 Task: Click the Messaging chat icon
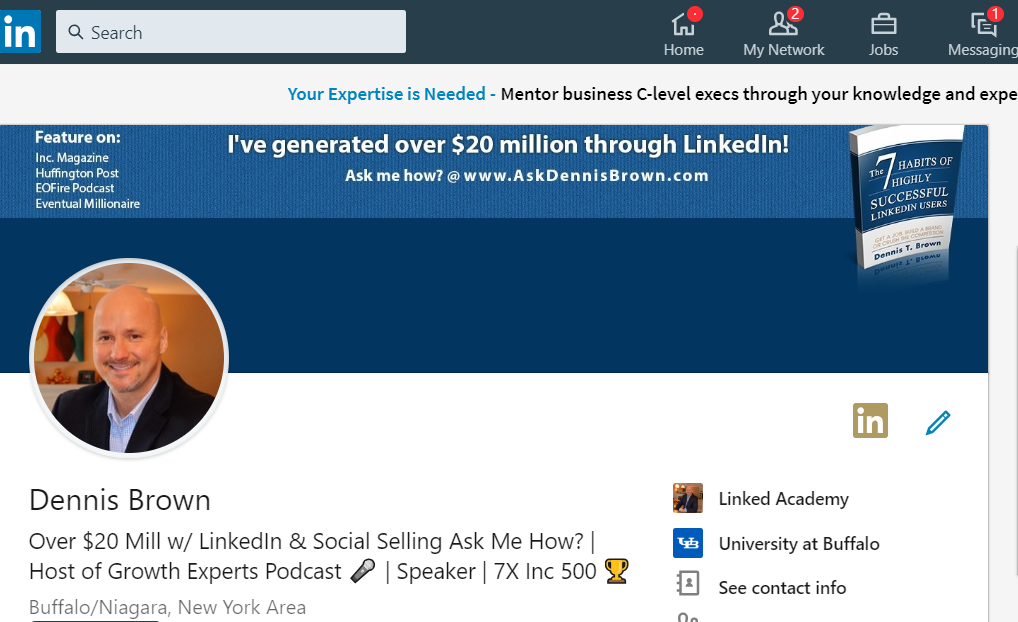click(x=984, y=25)
